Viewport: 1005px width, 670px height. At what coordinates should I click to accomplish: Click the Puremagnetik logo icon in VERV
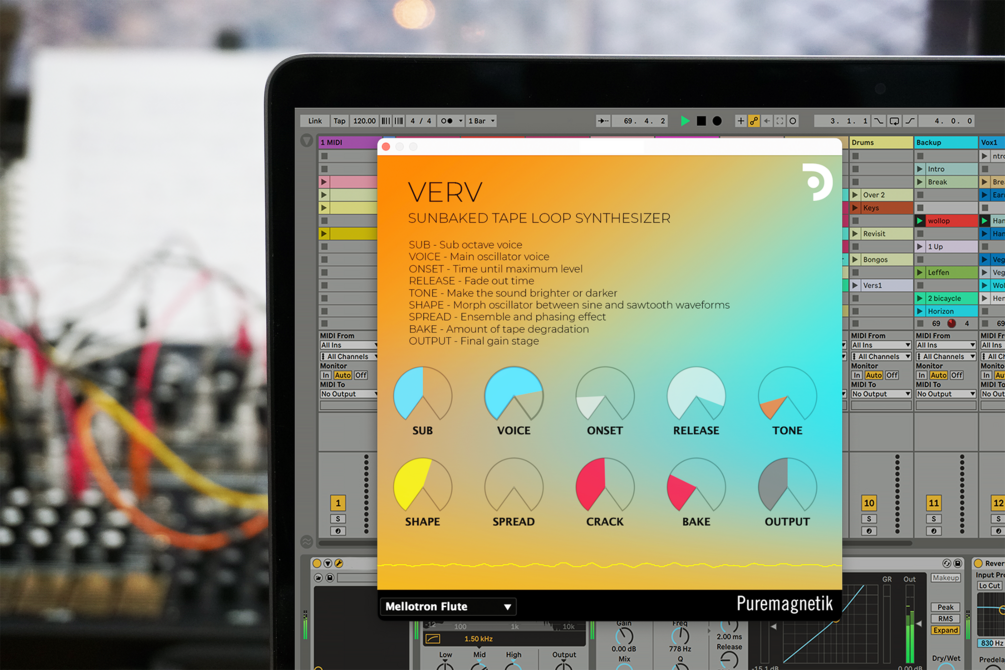pos(817,182)
